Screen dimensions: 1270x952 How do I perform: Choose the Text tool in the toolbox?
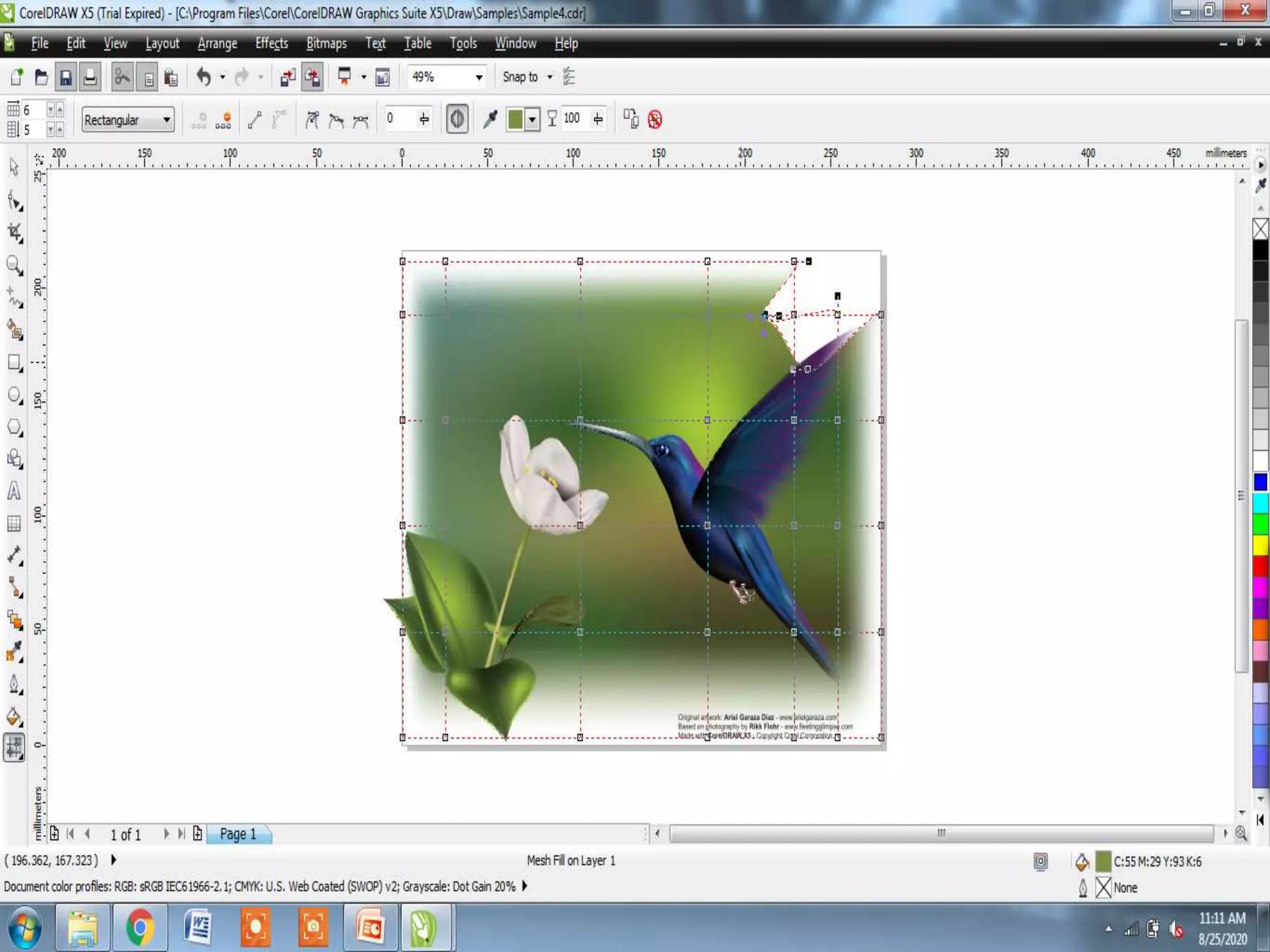(14, 491)
